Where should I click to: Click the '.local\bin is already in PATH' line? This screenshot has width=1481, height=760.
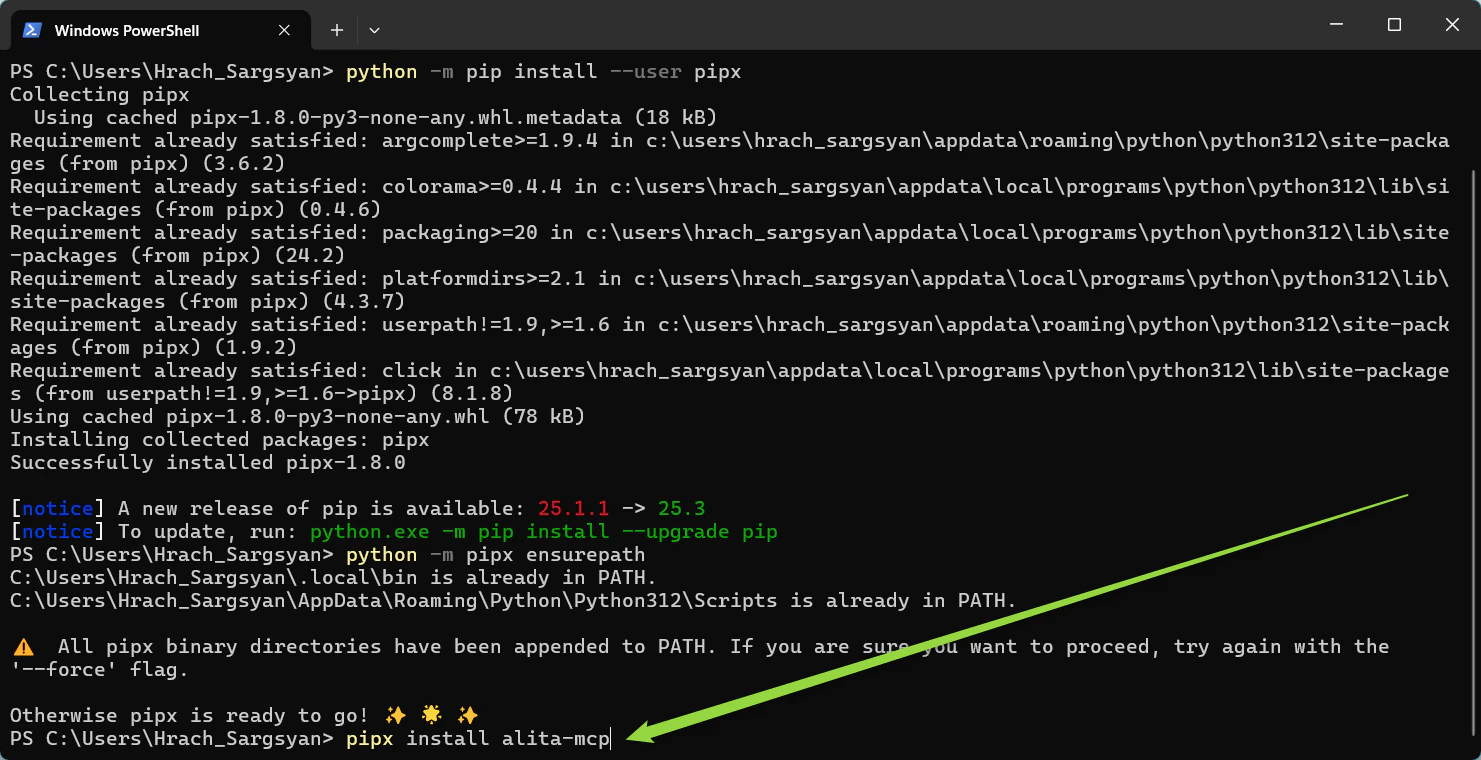(x=333, y=578)
